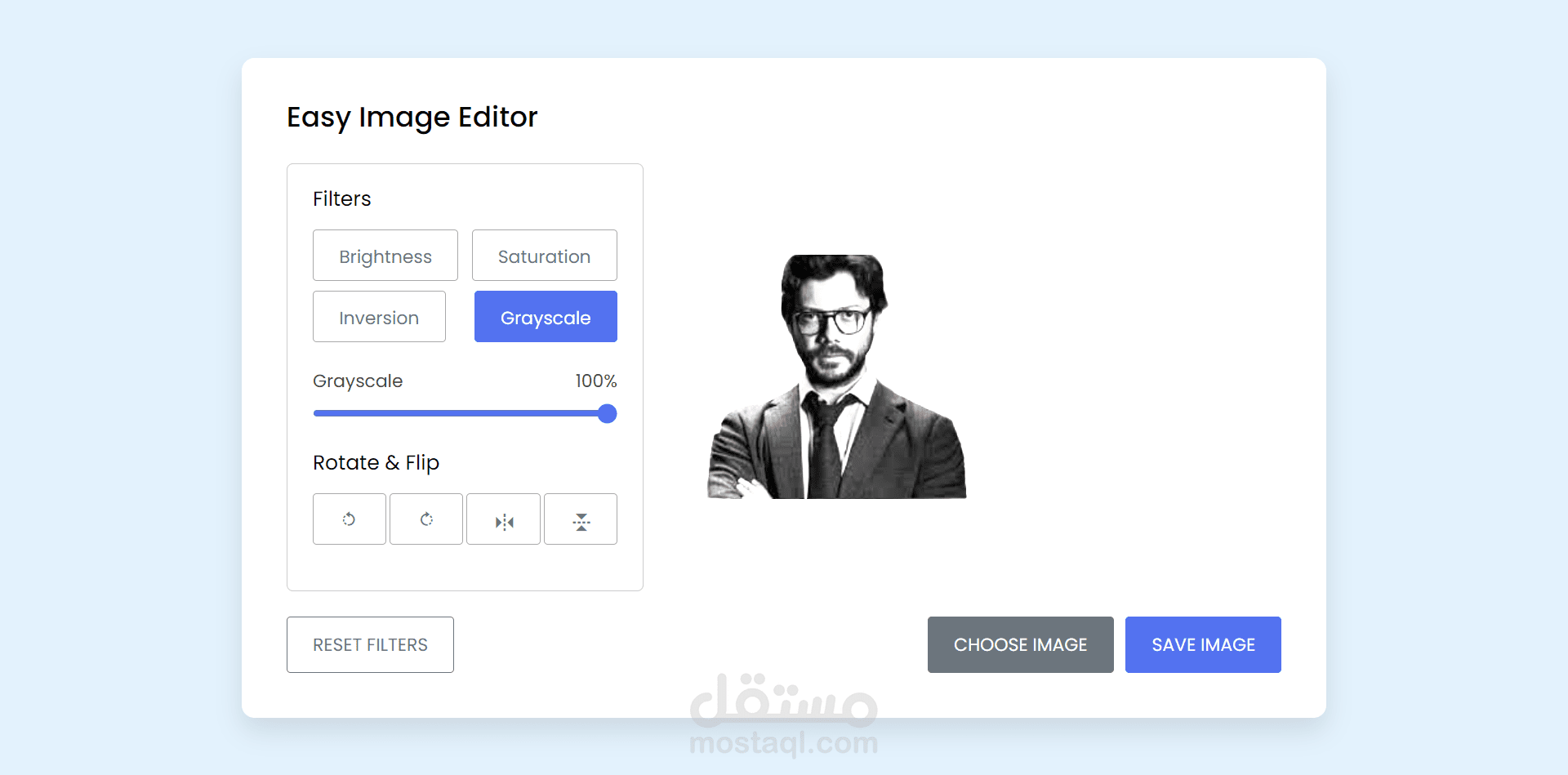Click the Filters section title

341,198
